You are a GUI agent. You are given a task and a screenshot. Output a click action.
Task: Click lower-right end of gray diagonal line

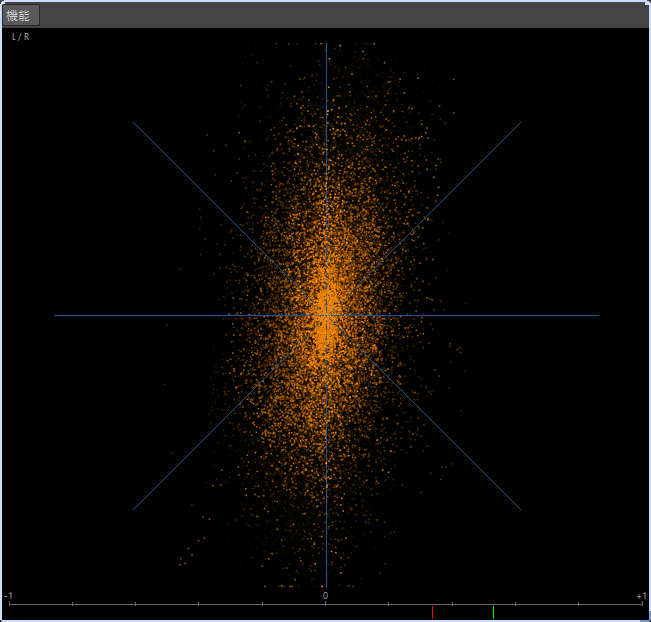click(x=519, y=508)
